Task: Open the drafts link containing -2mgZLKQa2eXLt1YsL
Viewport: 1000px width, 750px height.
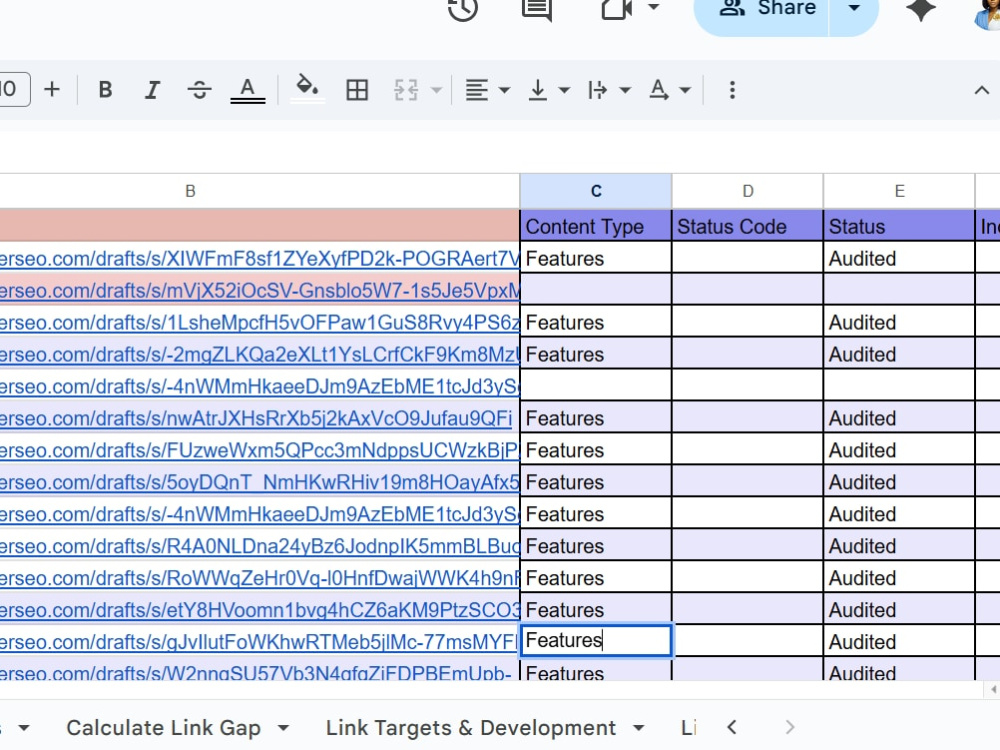Action: click(260, 354)
